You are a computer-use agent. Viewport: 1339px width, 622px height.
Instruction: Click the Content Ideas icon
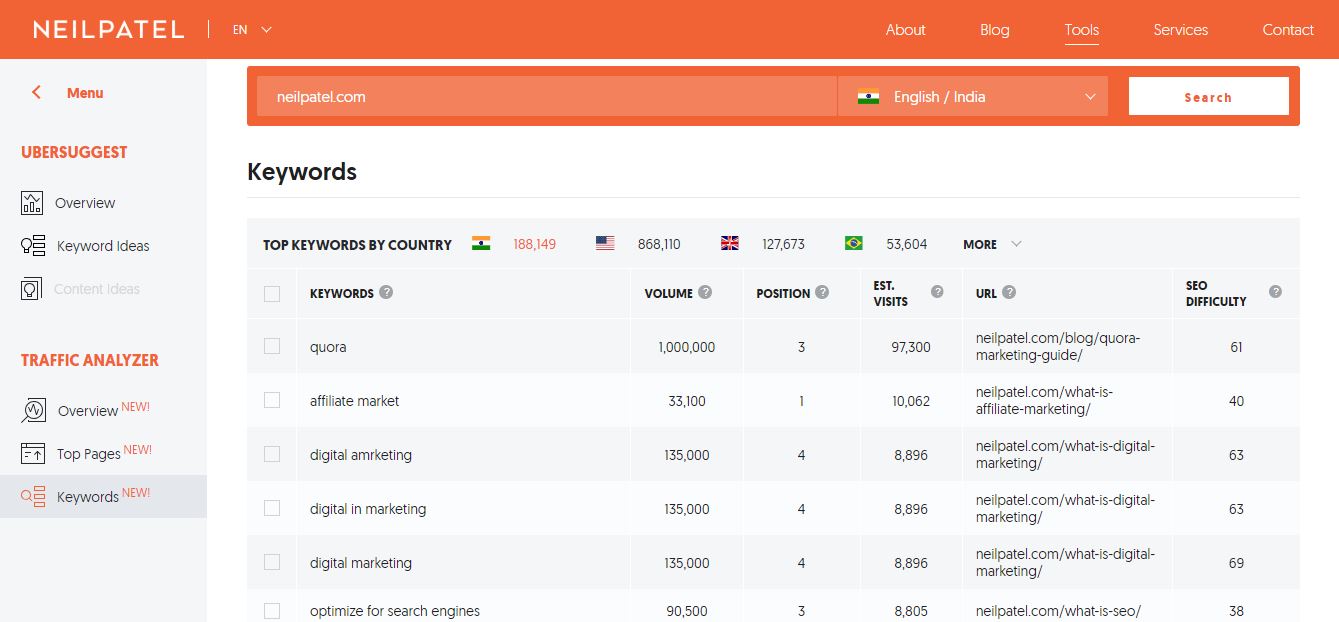click(x=32, y=289)
